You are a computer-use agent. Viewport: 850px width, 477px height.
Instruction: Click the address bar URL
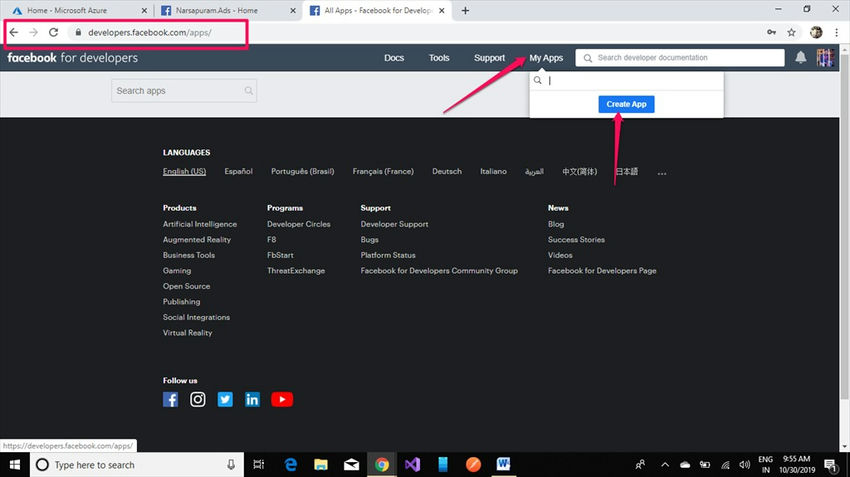pos(150,33)
